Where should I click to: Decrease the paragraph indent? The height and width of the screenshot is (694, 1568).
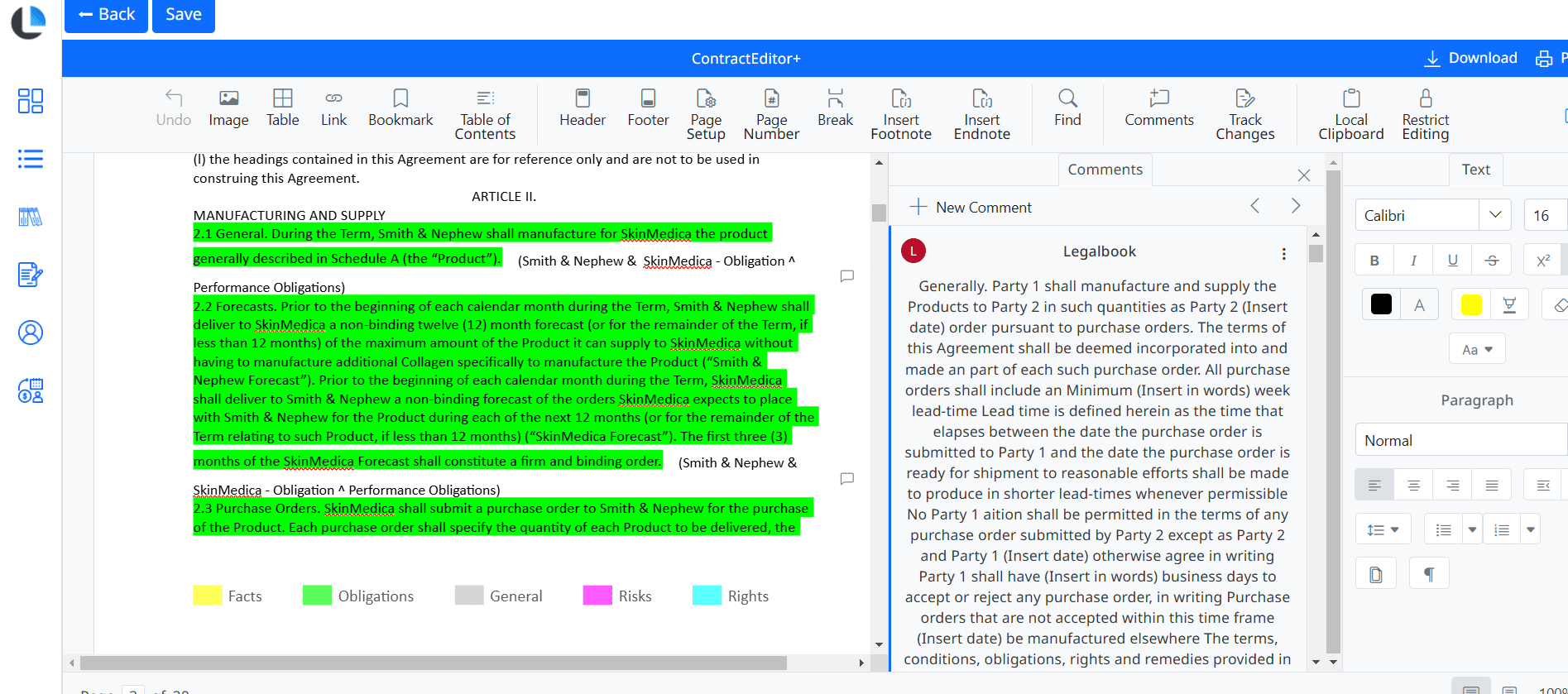point(1543,486)
